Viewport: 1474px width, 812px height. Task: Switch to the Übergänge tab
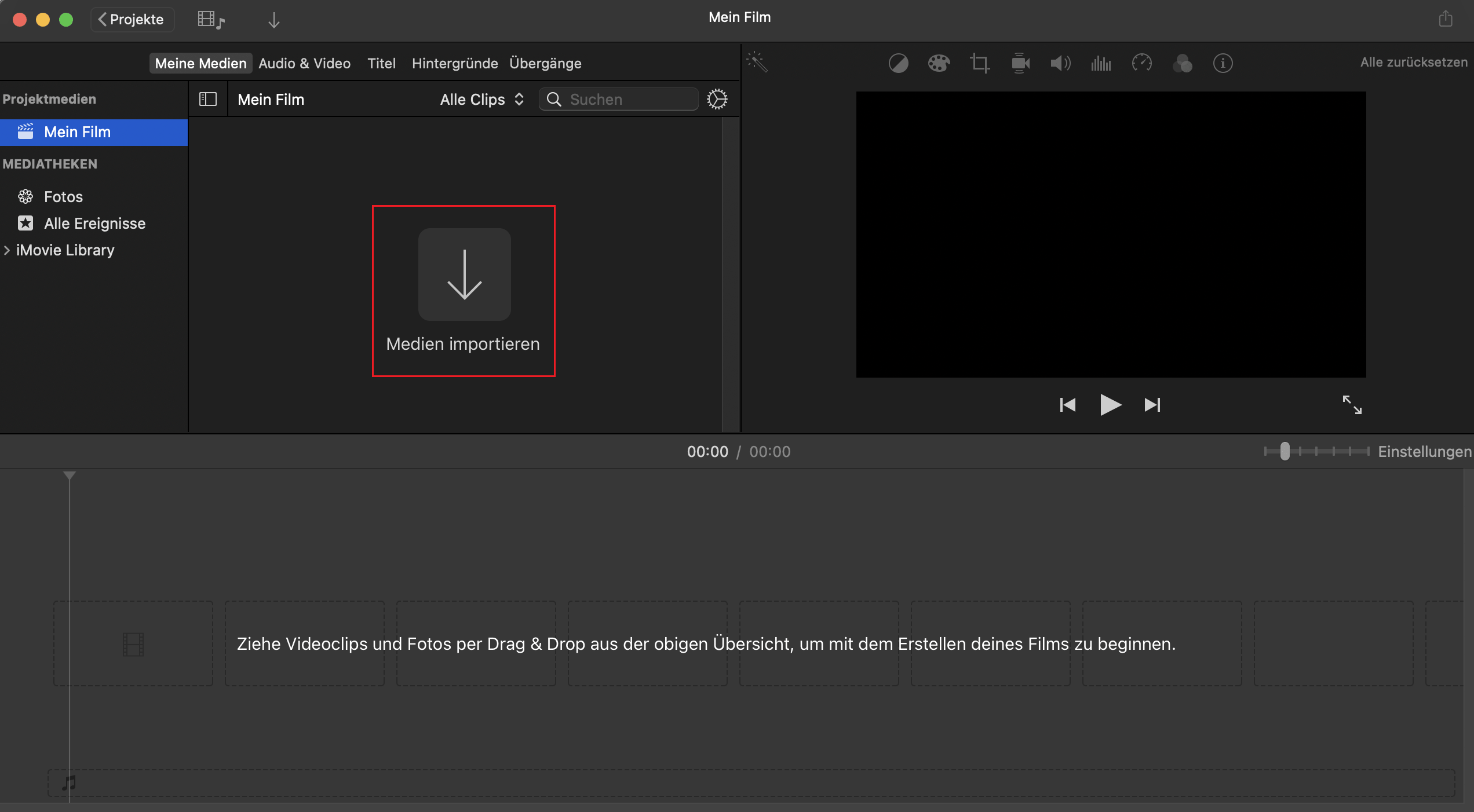pos(545,63)
